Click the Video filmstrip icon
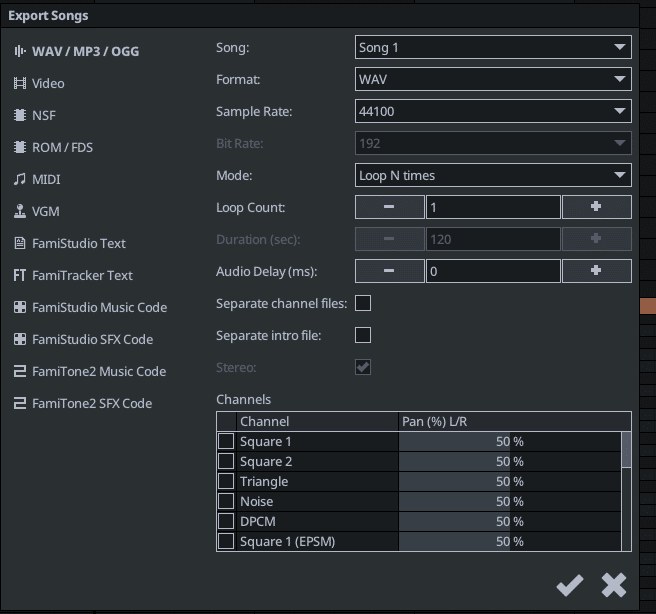 point(20,83)
